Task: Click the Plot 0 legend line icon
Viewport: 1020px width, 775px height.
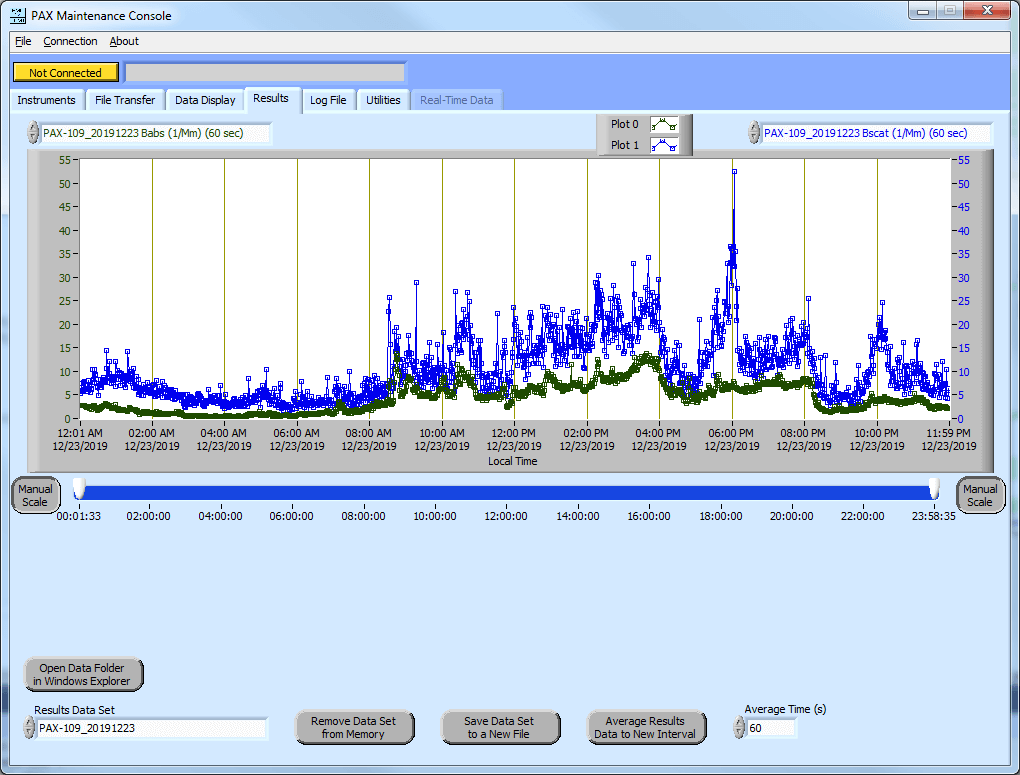Action: pyautogui.click(x=664, y=125)
